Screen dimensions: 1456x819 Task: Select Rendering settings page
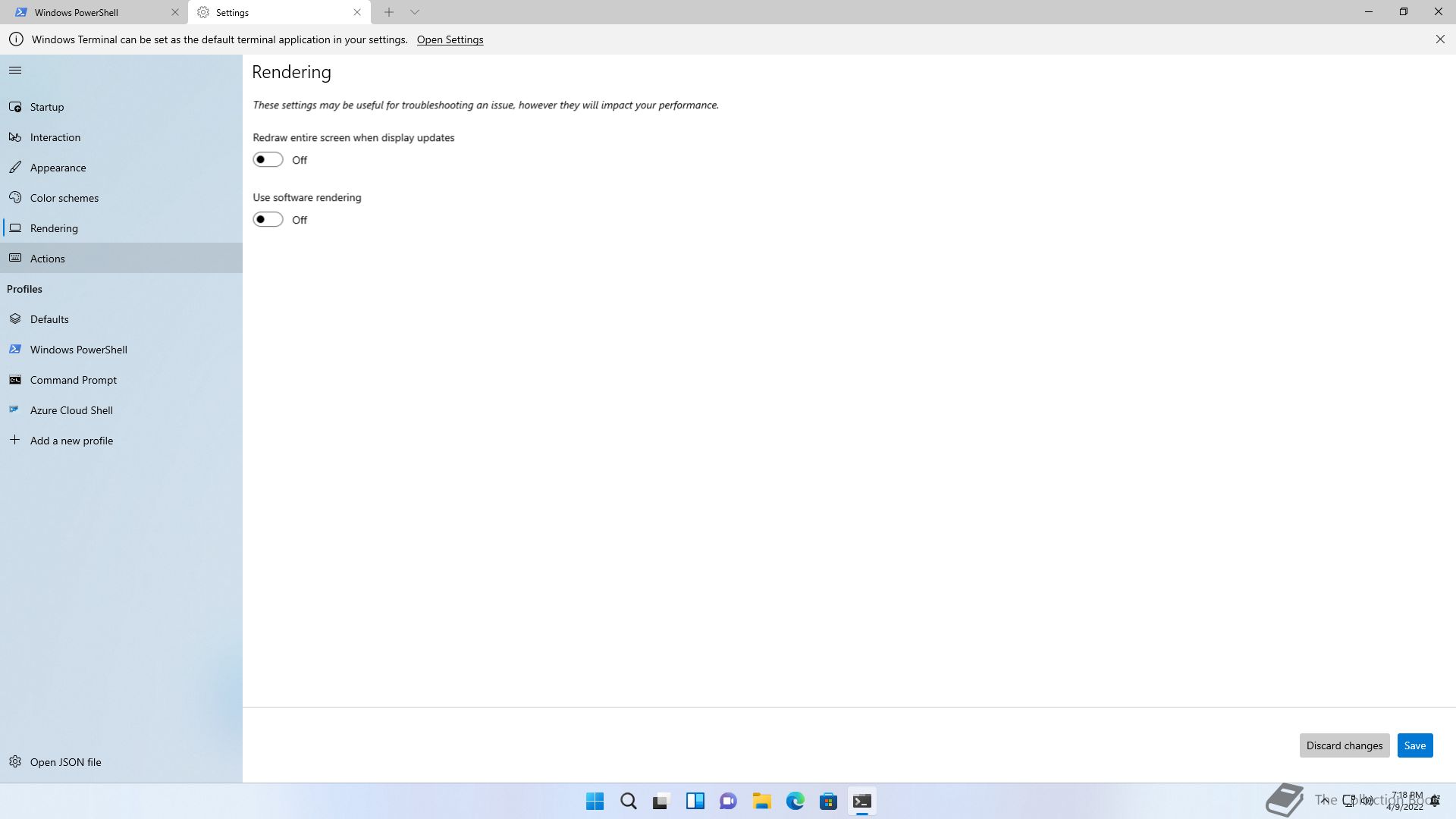click(121, 228)
